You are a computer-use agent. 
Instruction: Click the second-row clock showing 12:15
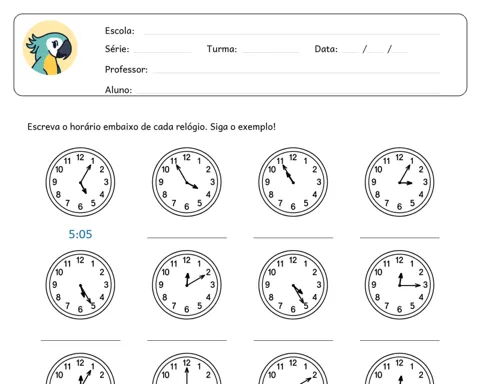[x=399, y=285]
